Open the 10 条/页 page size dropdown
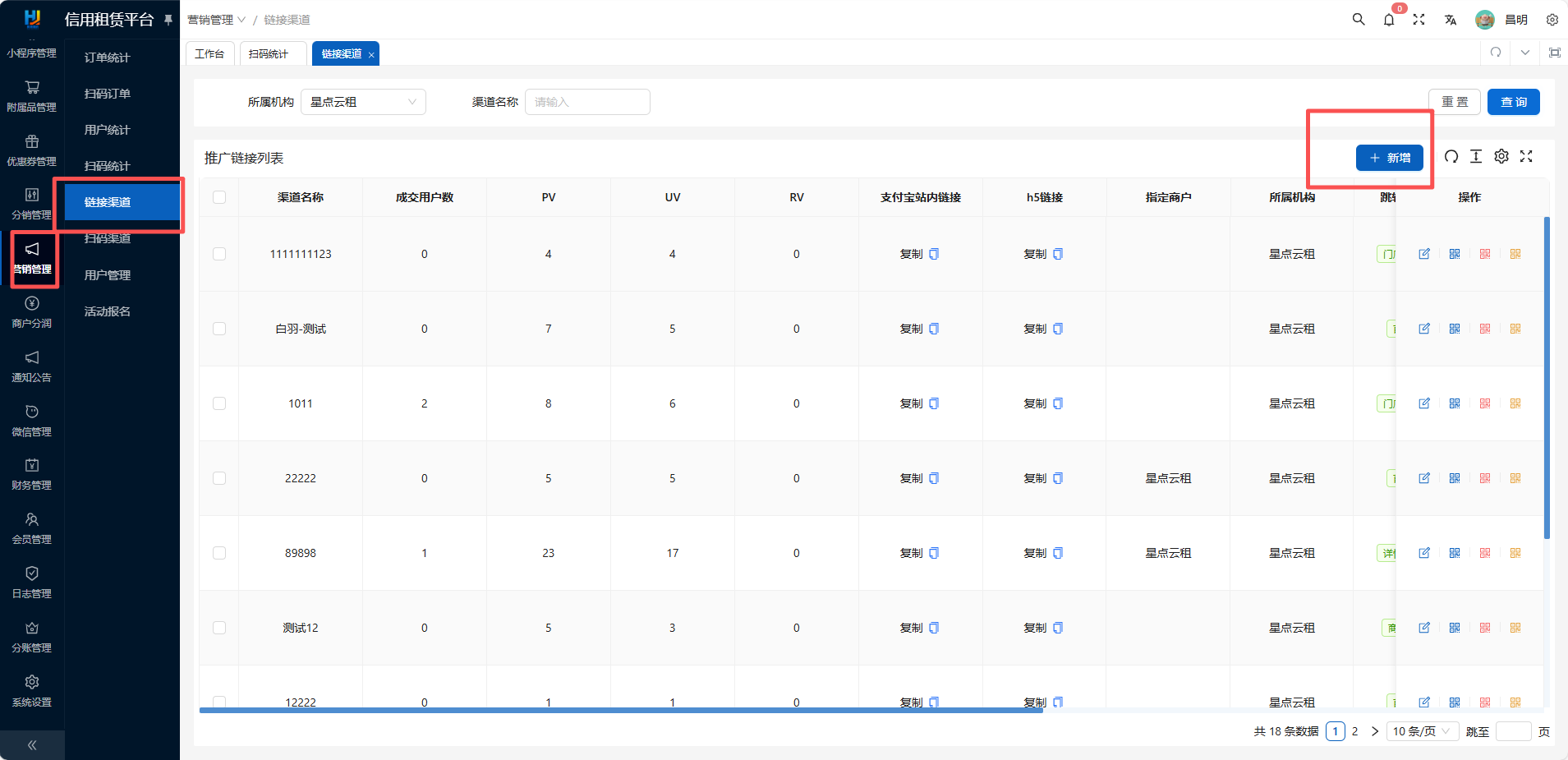Image resolution: width=1568 pixels, height=760 pixels. click(1422, 731)
